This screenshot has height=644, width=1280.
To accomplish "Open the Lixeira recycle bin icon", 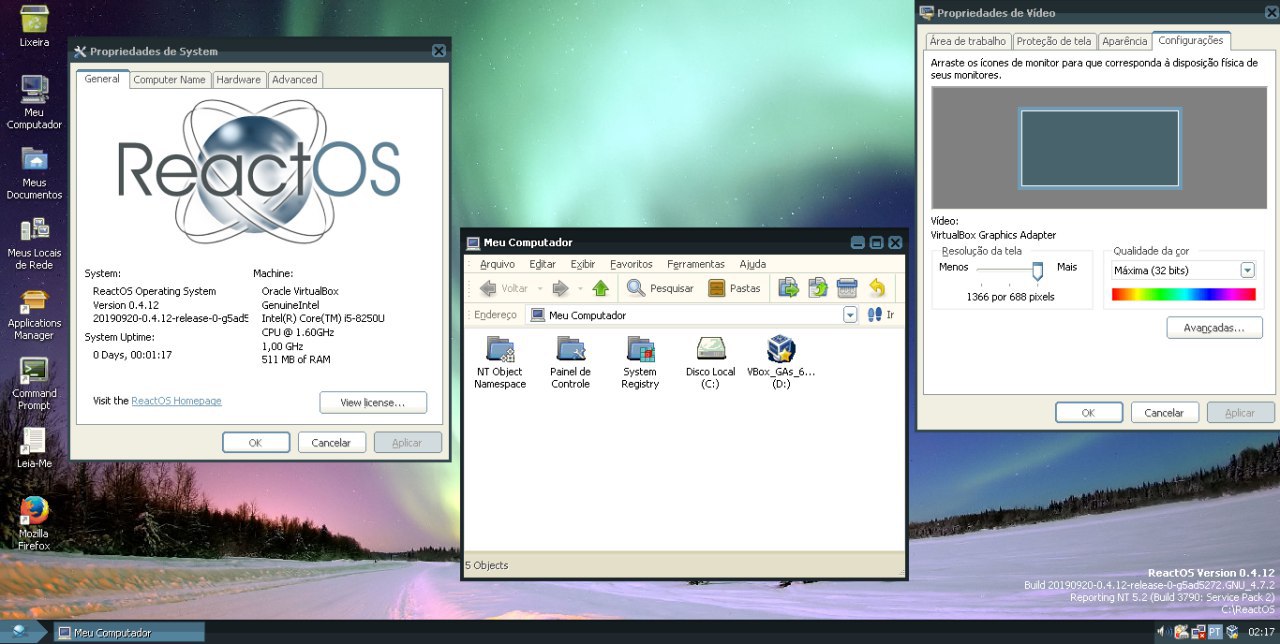I will pos(34,26).
